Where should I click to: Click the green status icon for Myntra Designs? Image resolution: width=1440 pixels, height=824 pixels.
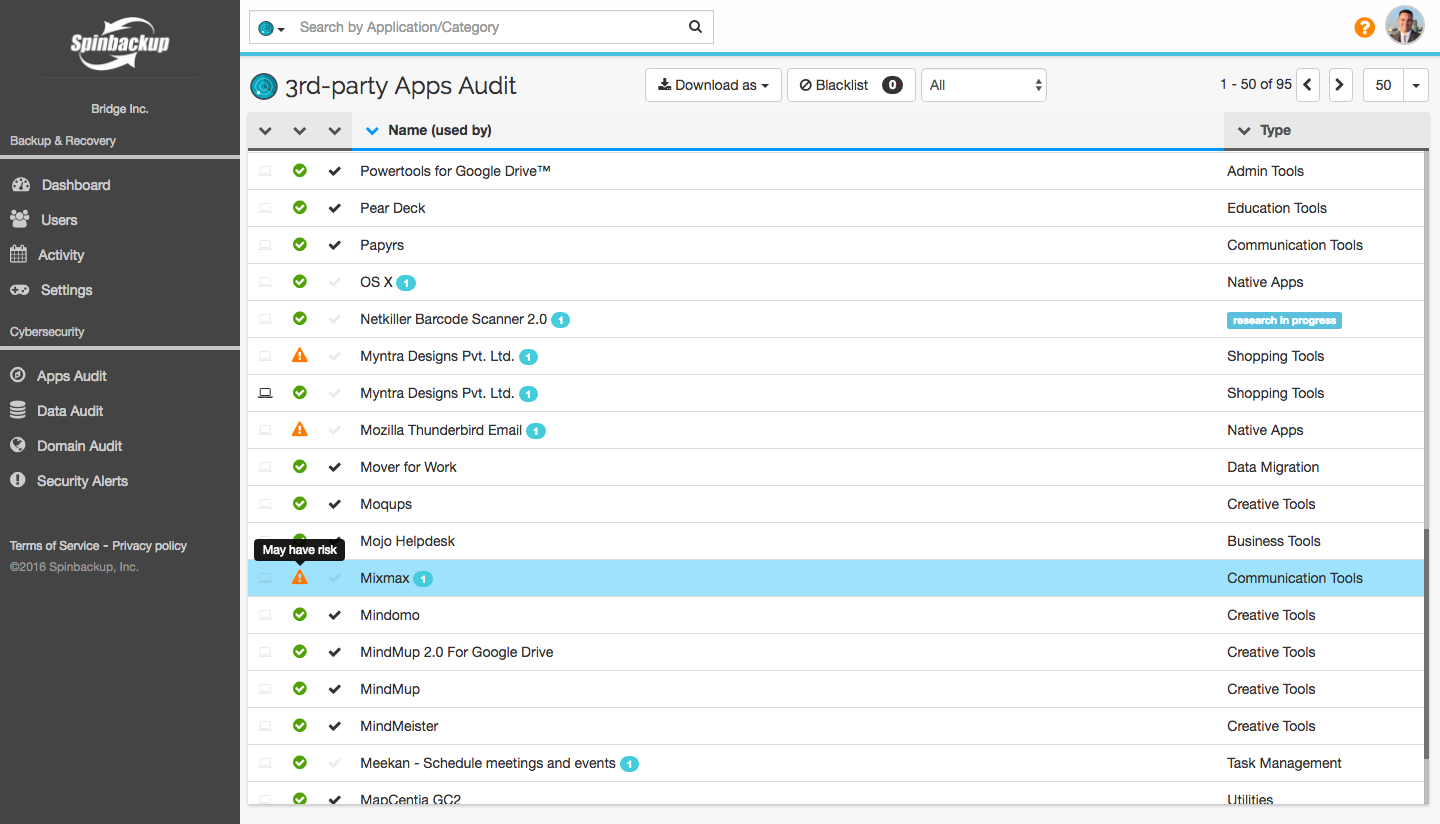300,393
